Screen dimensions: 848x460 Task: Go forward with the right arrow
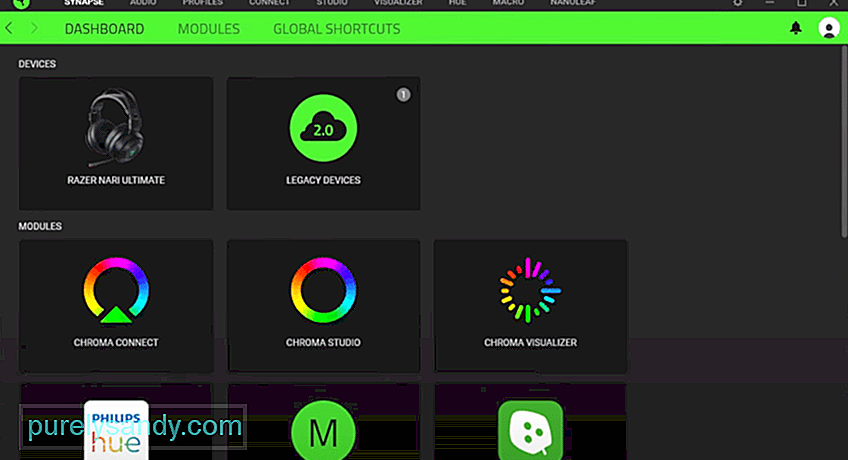click(x=34, y=28)
